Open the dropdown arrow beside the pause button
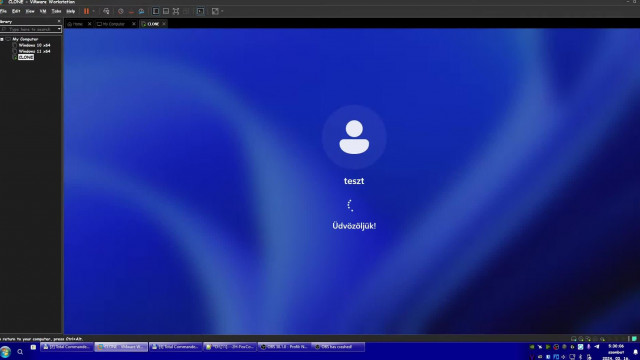The width and height of the screenshot is (640, 360). 93,11
